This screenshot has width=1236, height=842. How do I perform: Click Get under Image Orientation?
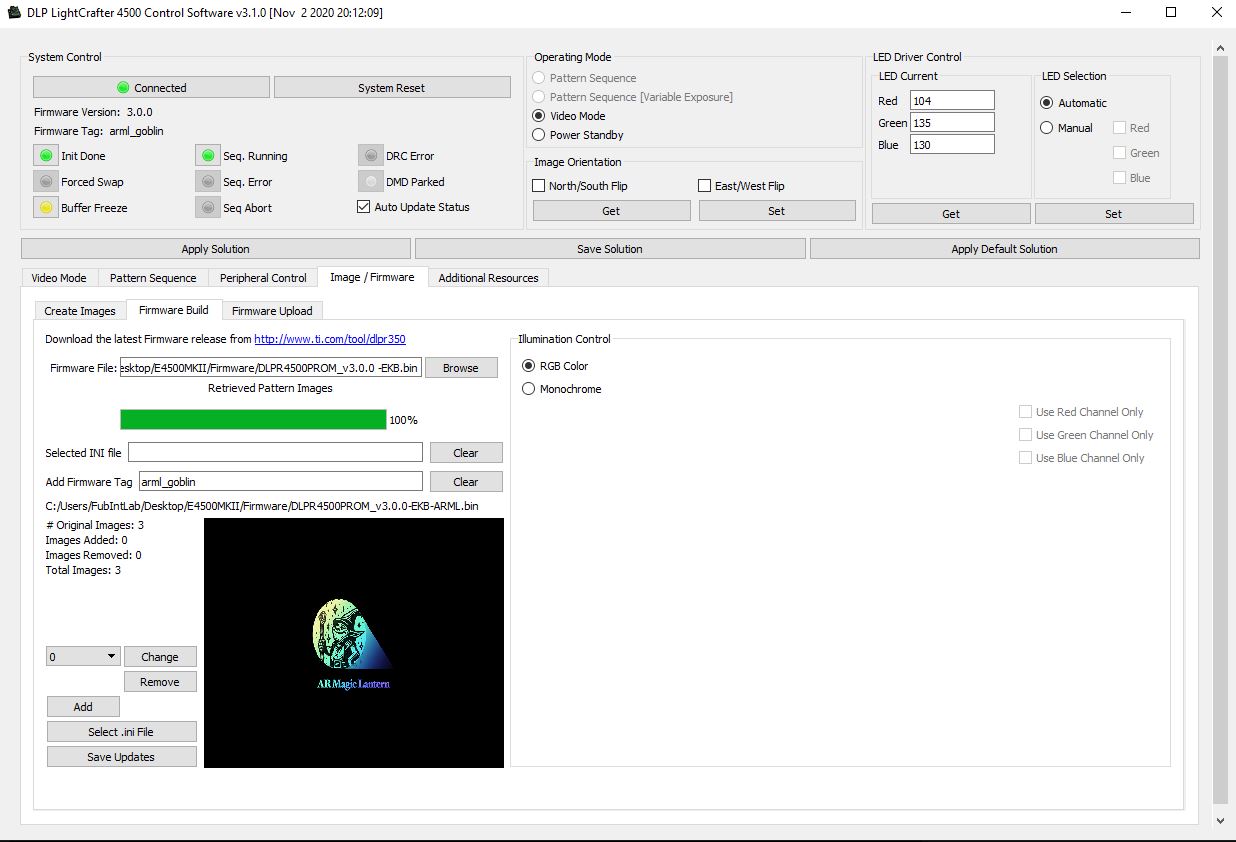click(x=611, y=211)
